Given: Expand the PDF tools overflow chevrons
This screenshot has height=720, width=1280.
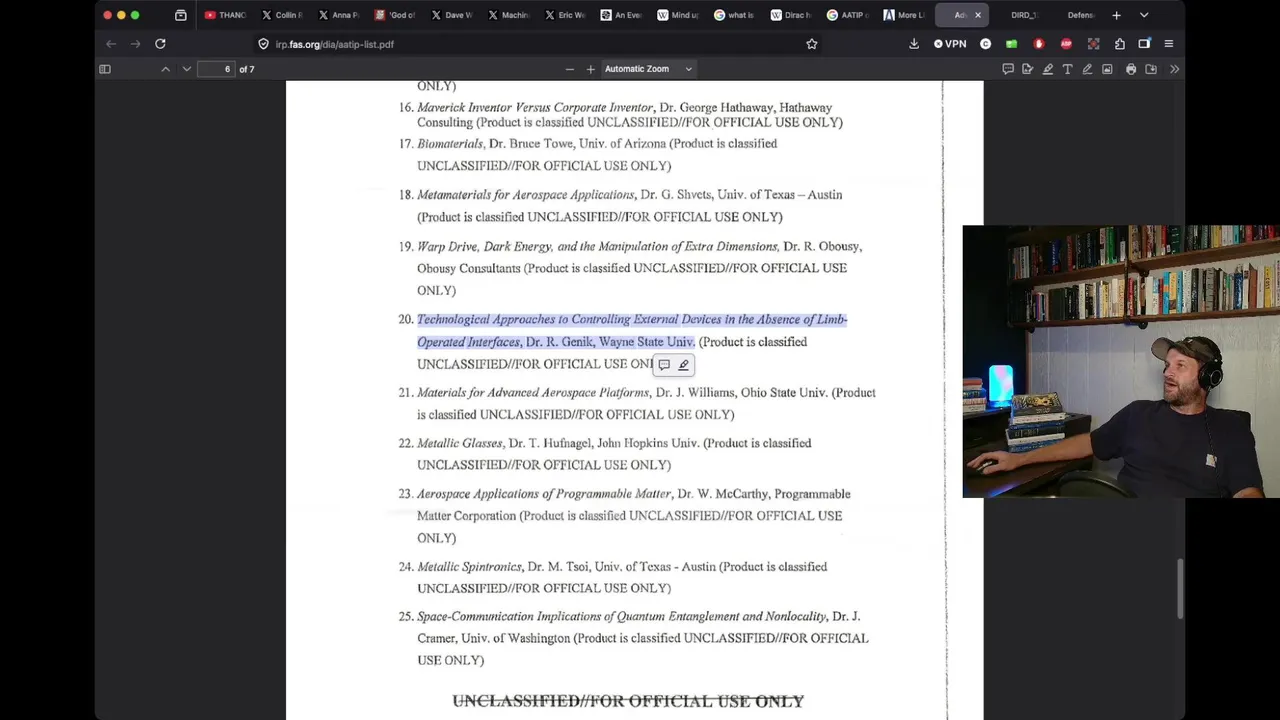Looking at the screenshot, I should click(x=1174, y=69).
